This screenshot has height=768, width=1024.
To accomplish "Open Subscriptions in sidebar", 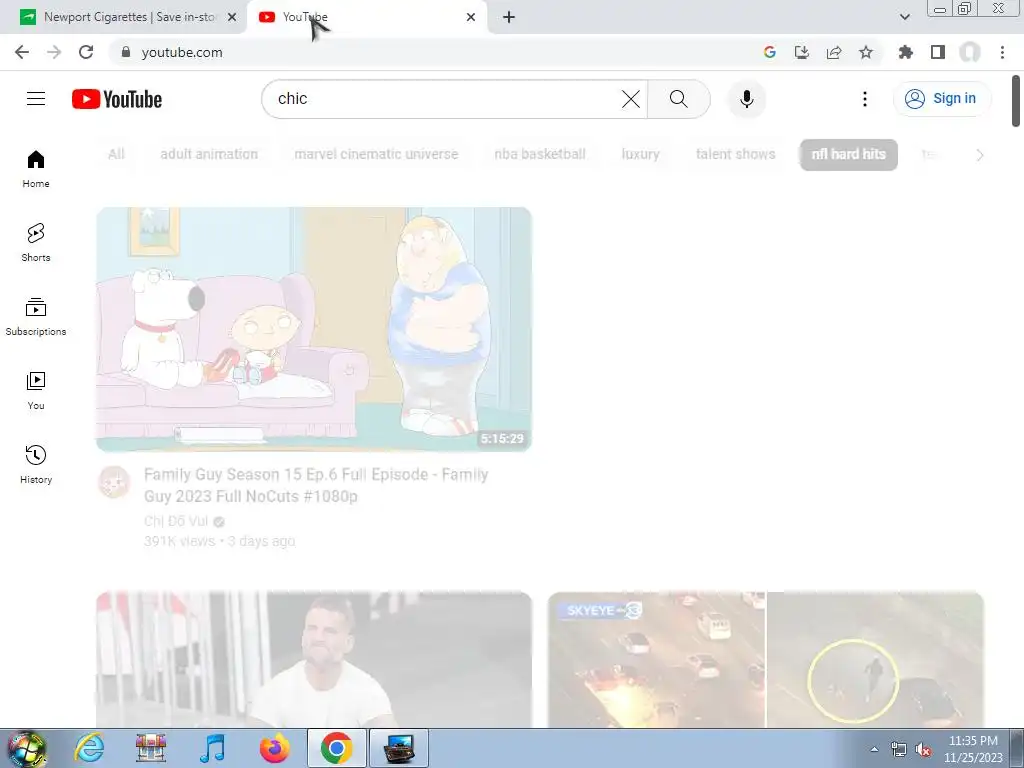I will (x=36, y=317).
